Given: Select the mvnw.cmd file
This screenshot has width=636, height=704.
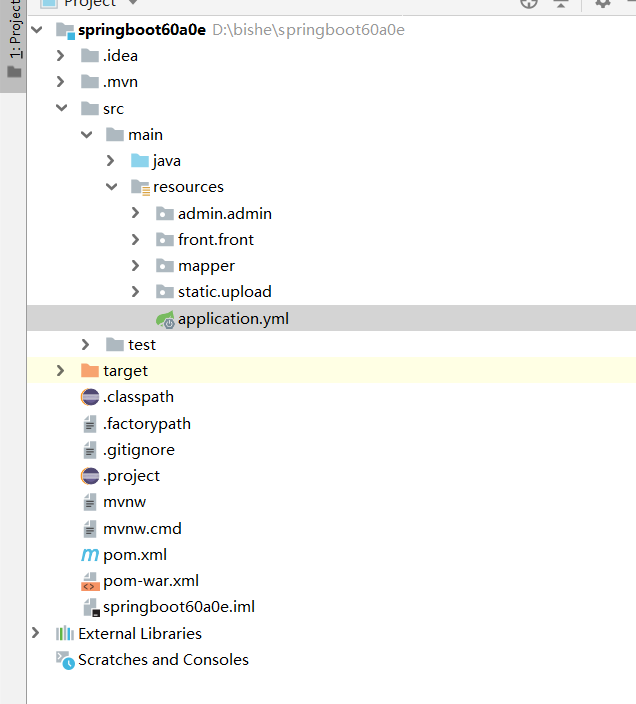Looking at the screenshot, I should (x=142, y=528).
